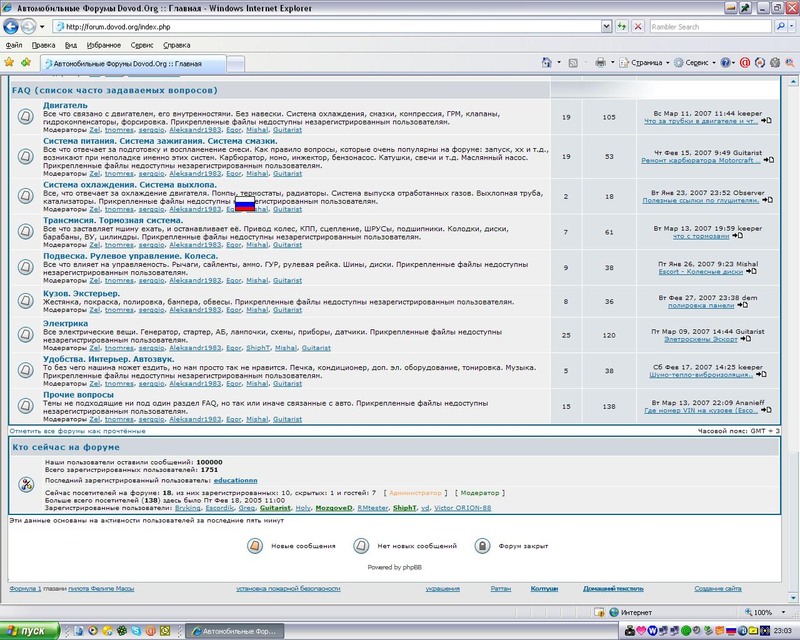Open the Страница toolbar dropdown
Viewport: 800px width, 640px height.
[644, 63]
